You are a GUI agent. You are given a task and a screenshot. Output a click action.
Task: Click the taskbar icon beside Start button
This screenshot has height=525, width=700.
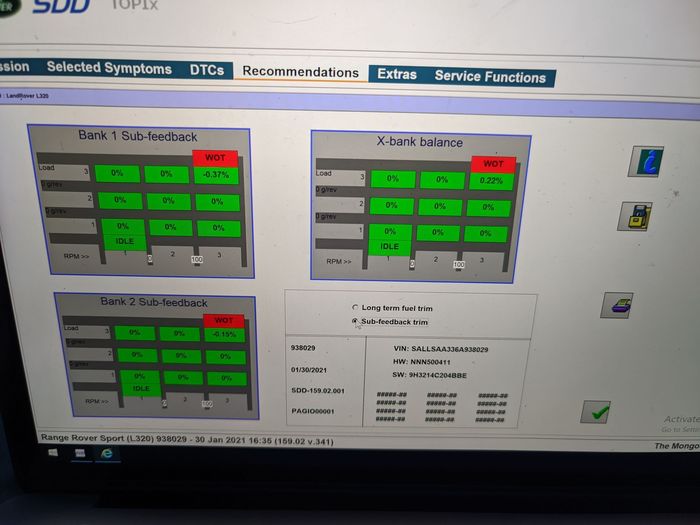click(80, 453)
